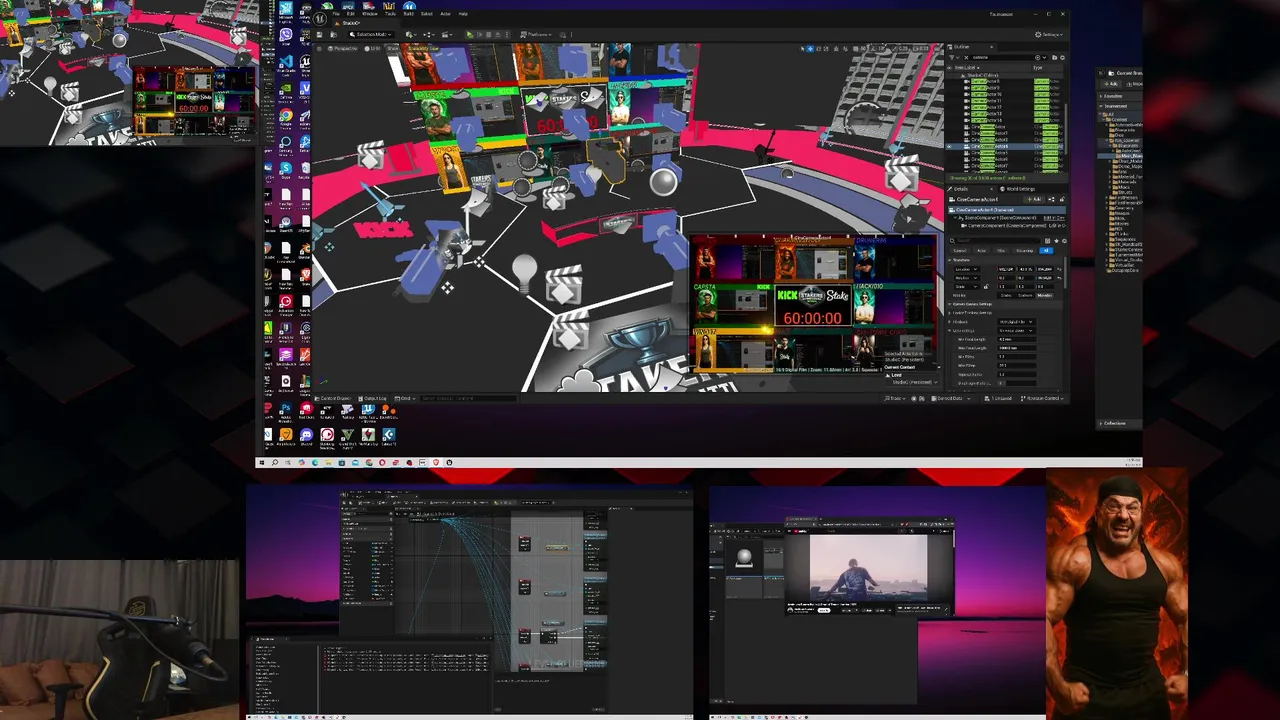Toggle visibility eye of selected CineCameraActor6 row

coord(949,146)
